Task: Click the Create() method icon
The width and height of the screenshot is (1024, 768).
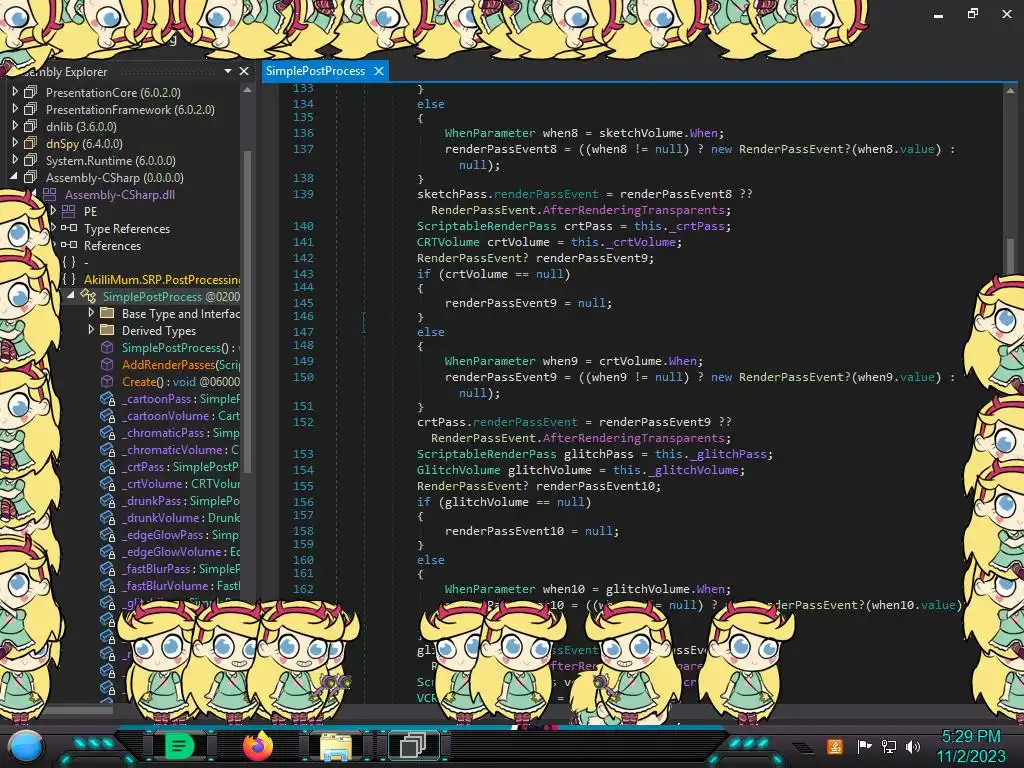Action: (x=107, y=381)
